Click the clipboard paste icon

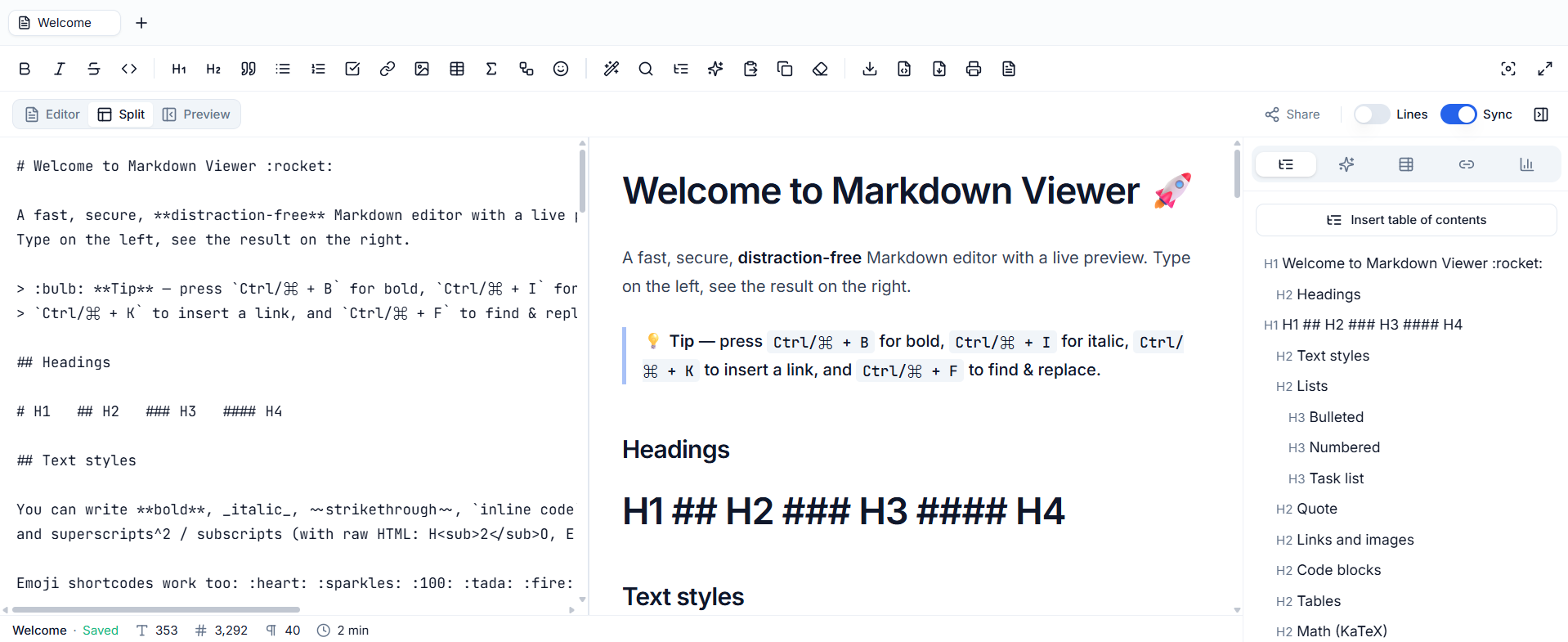tap(750, 69)
